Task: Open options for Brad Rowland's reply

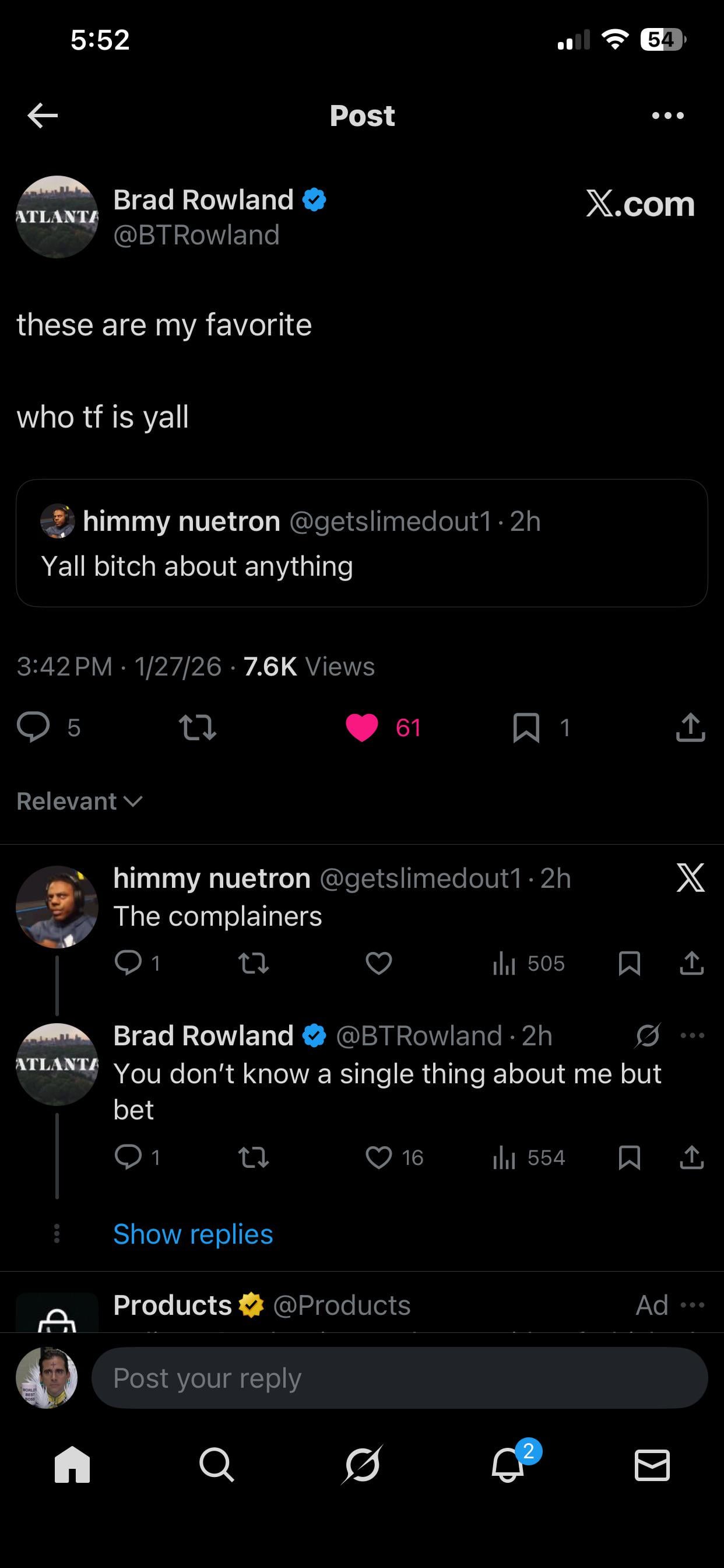Action: pos(693,1035)
